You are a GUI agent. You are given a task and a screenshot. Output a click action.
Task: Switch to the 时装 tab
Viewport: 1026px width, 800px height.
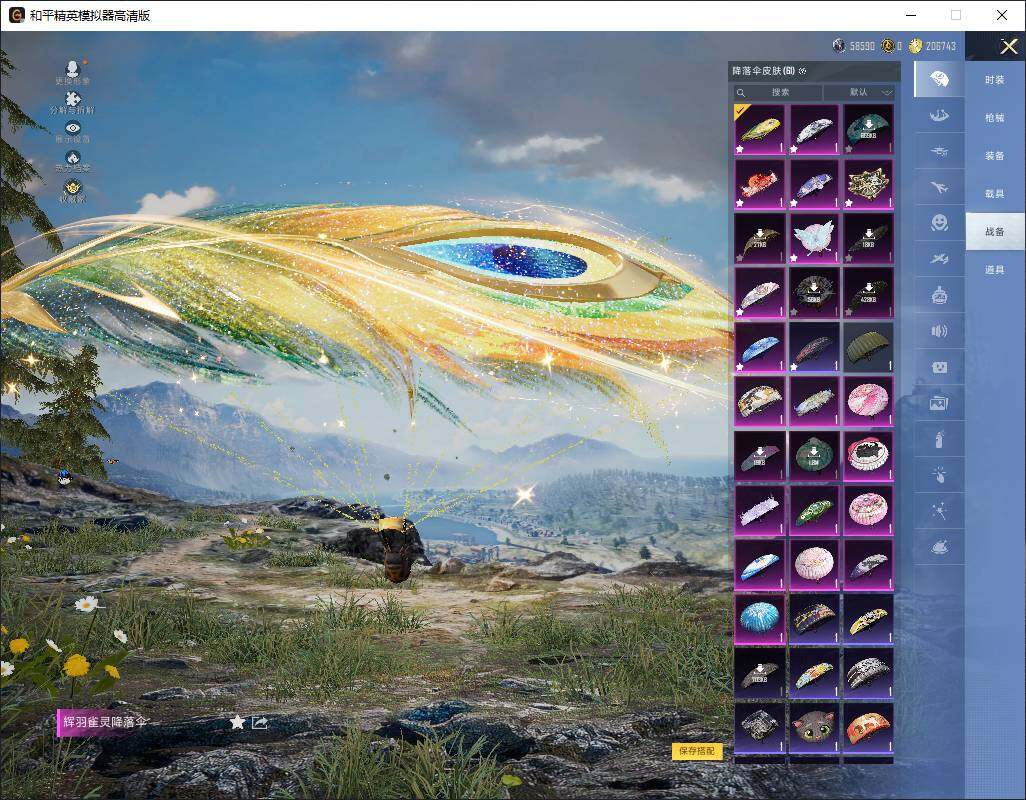[x=995, y=80]
